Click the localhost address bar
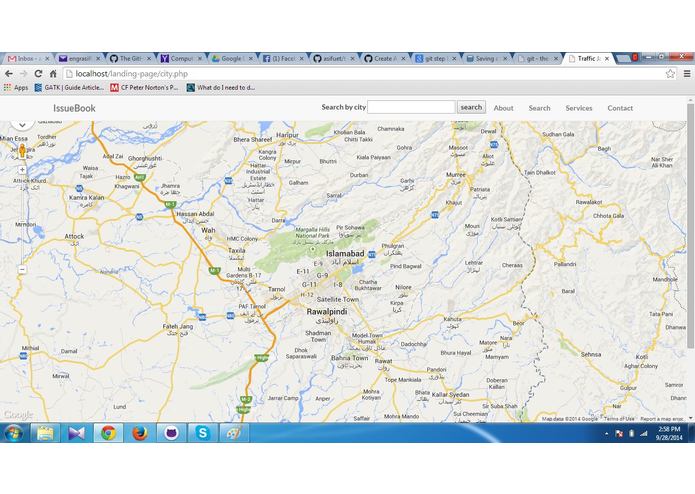This screenshot has width=695, height=494. click(363, 74)
